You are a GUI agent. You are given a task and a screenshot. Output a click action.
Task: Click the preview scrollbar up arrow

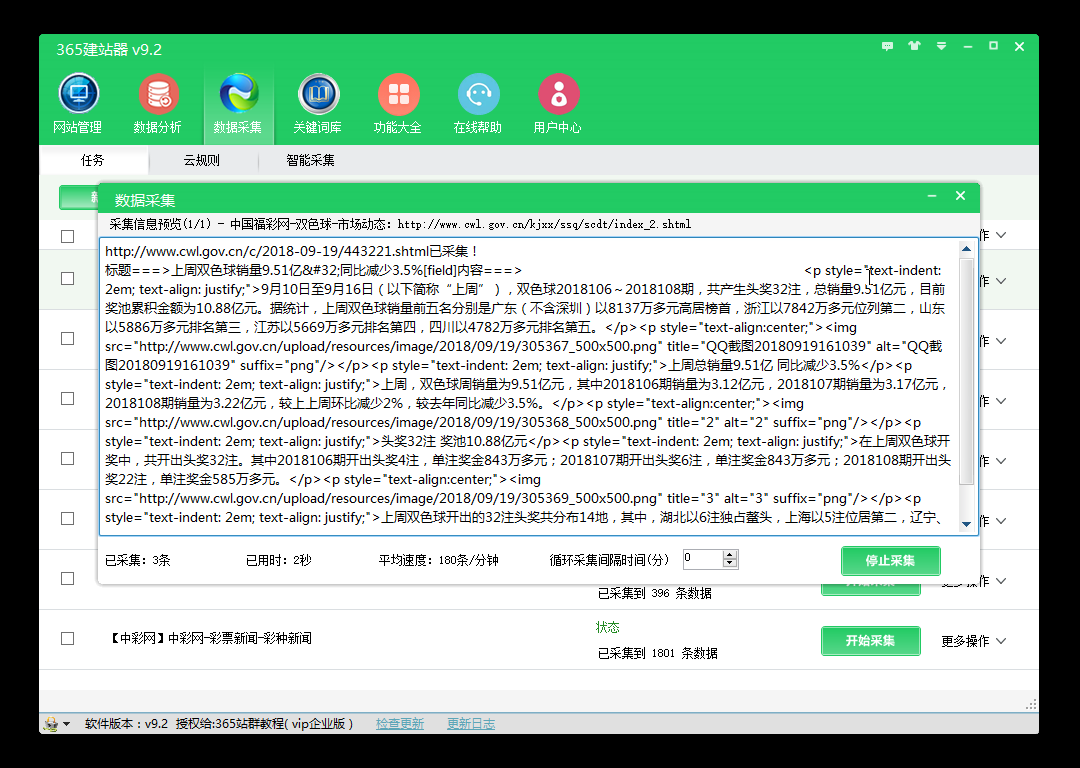966,249
